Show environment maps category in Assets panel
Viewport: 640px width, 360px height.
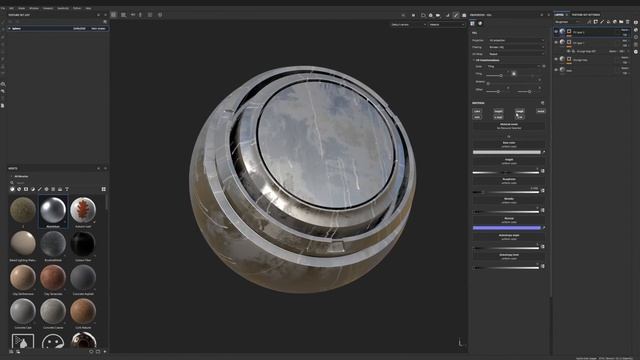click(60, 189)
